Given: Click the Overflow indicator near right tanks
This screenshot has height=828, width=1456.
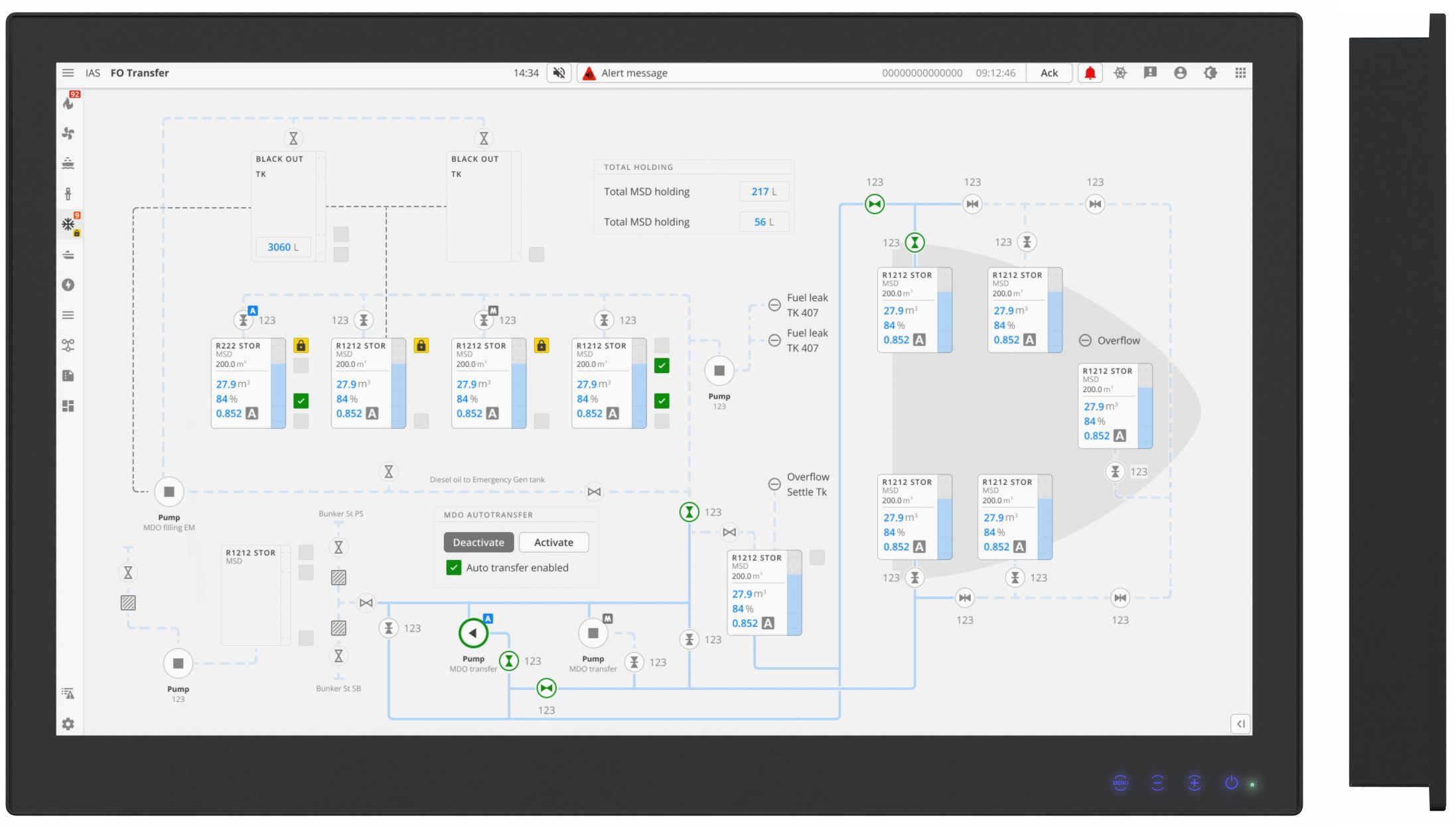Looking at the screenshot, I should (x=1085, y=340).
